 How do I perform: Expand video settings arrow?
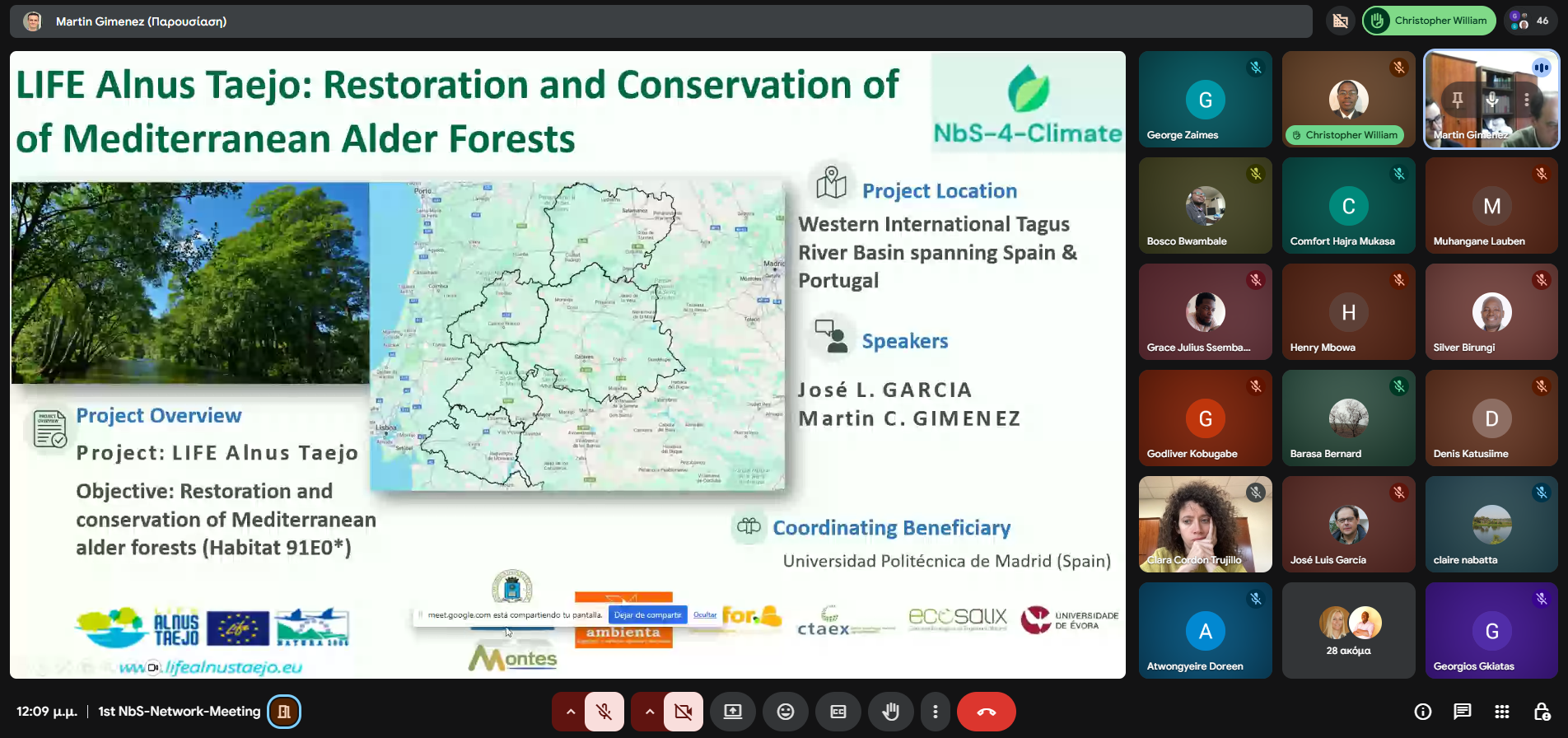coord(649,712)
